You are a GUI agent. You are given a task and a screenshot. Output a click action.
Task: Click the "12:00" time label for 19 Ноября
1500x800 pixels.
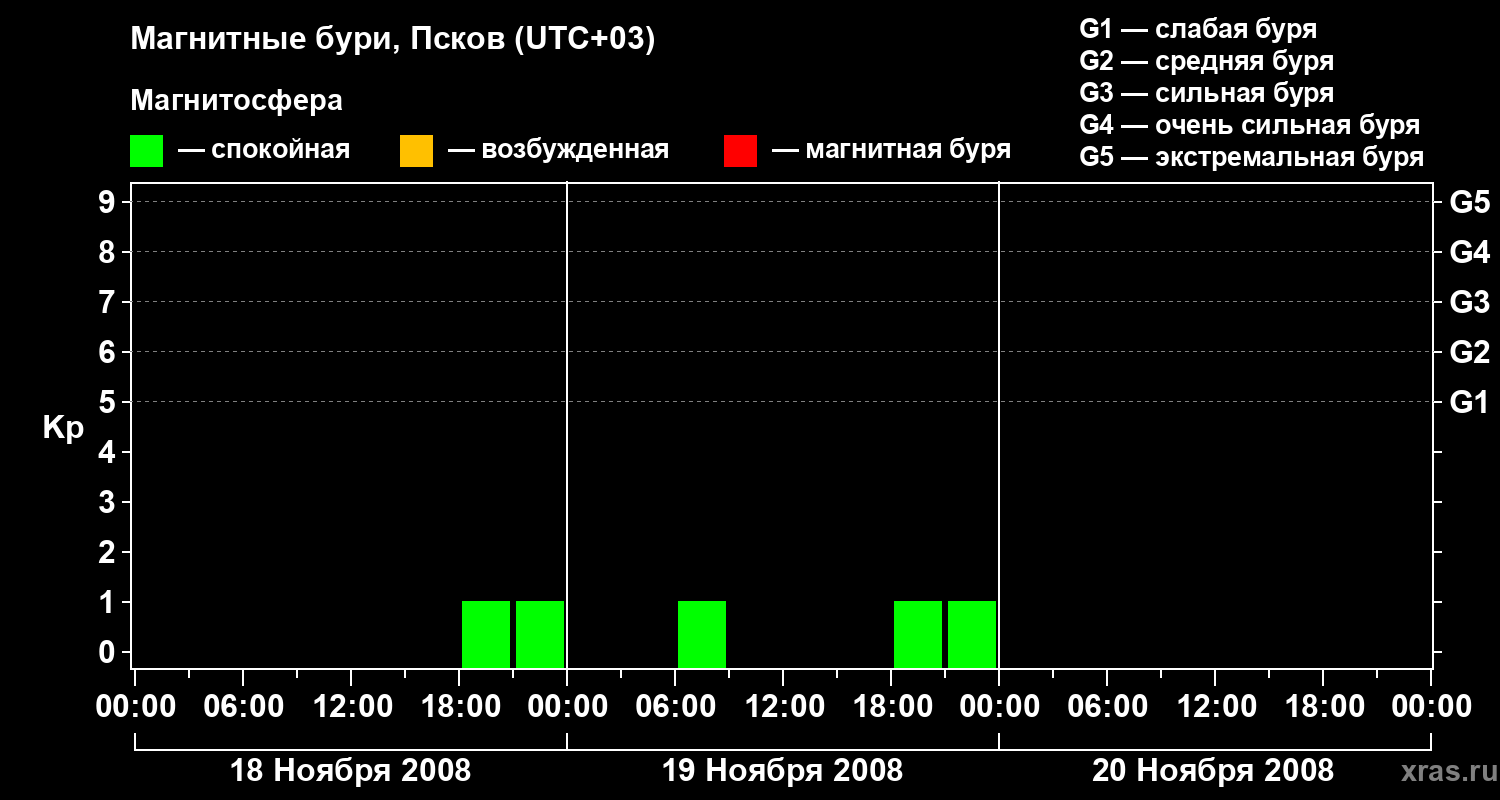coord(783,706)
